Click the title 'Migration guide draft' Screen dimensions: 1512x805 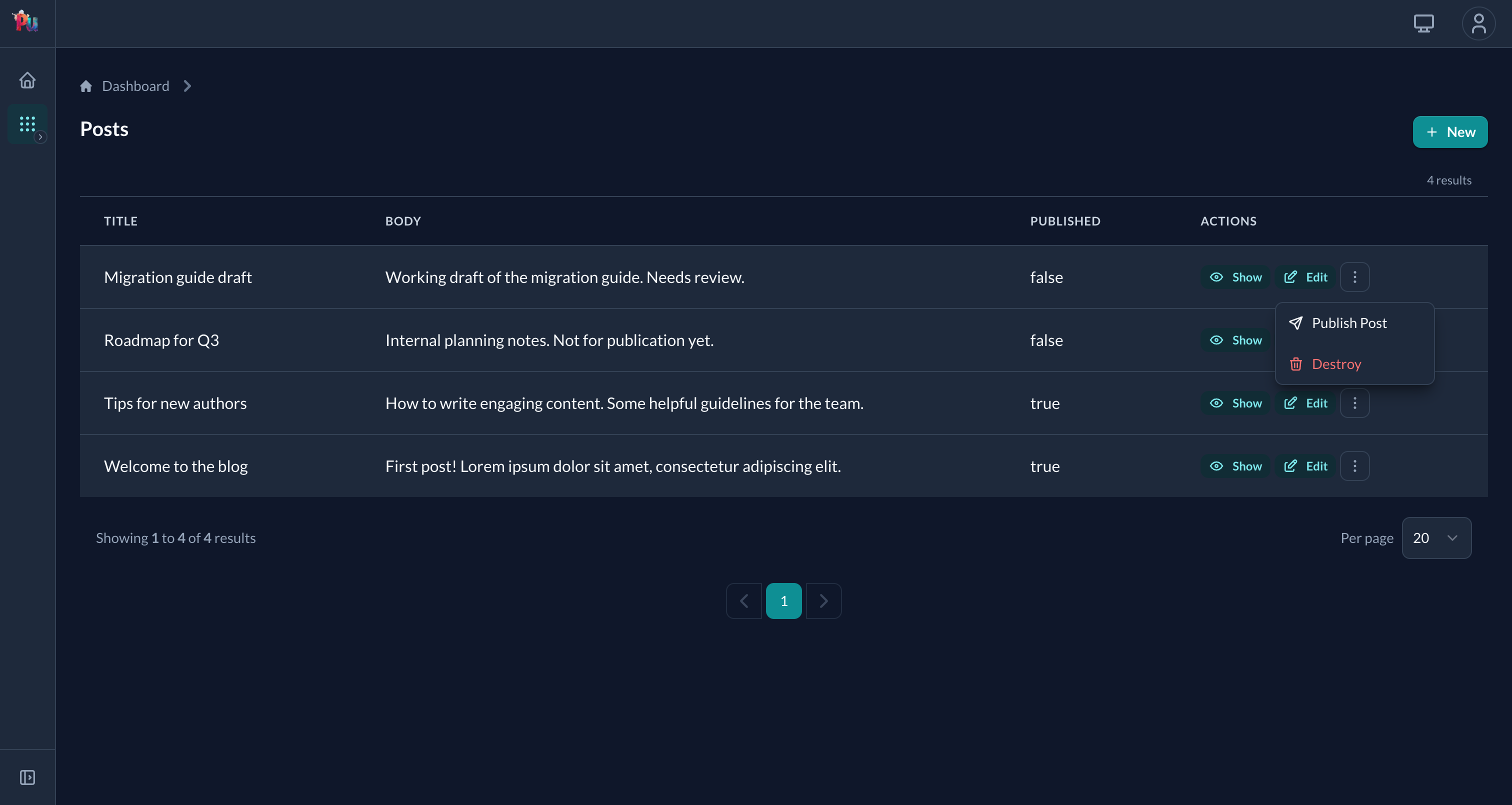178,277
